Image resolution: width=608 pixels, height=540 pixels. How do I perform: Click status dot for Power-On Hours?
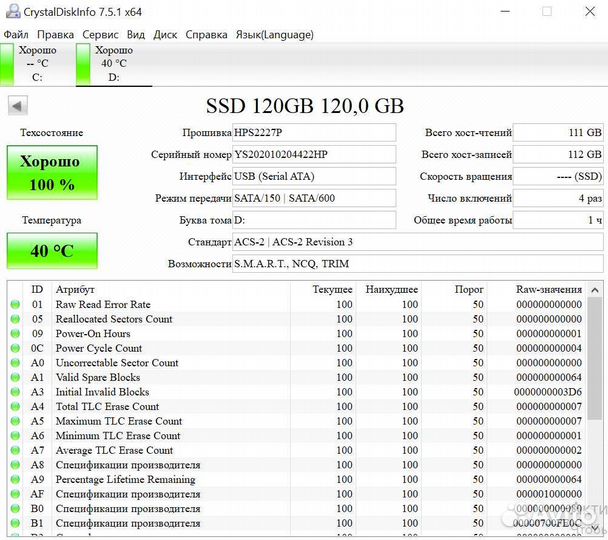coord(15,334)
